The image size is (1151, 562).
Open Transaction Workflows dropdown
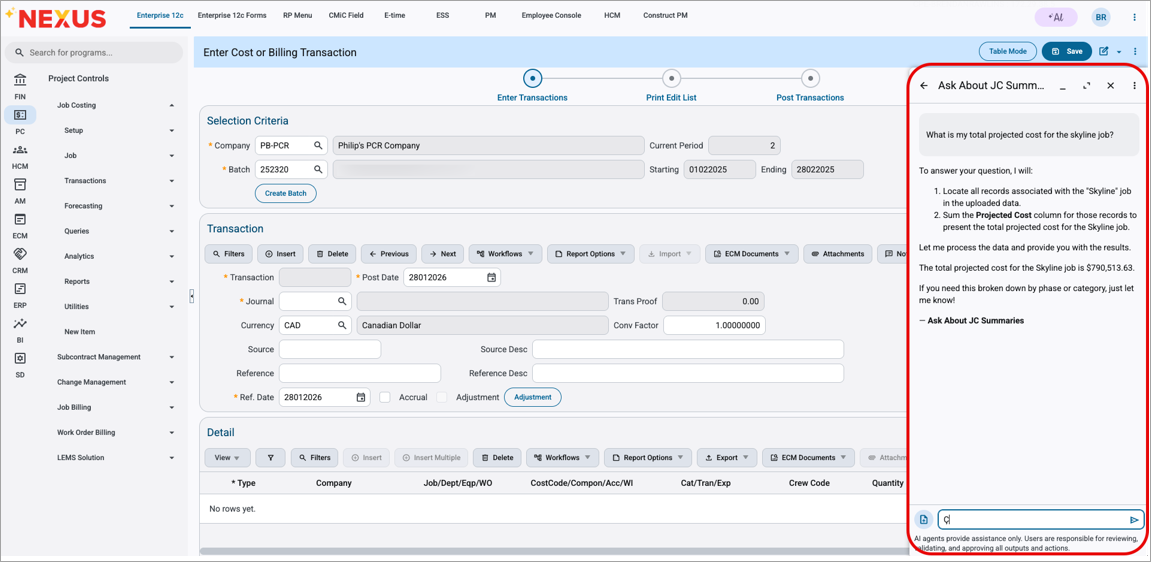point(505,254)
